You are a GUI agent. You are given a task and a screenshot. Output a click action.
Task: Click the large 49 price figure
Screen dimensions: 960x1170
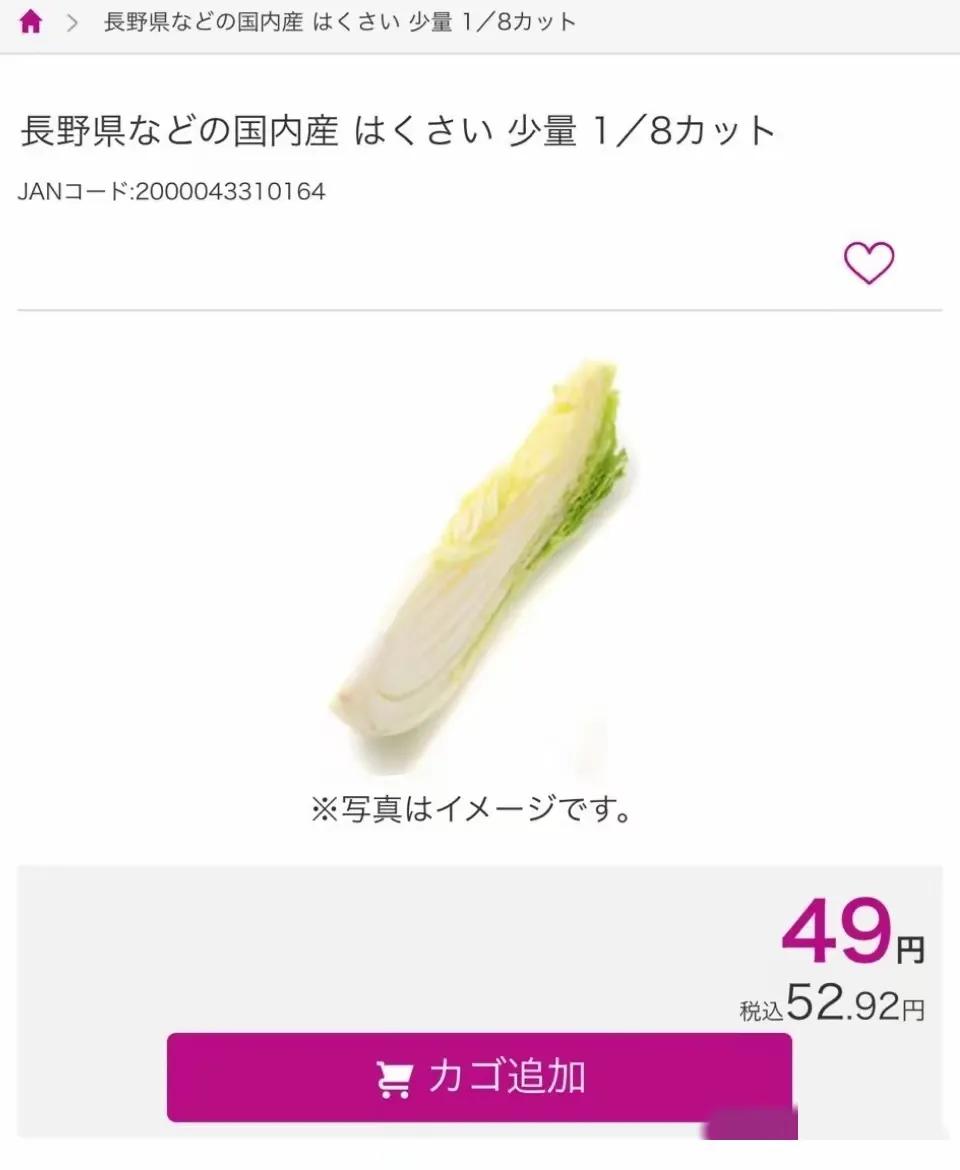click(x=837, y=932)
